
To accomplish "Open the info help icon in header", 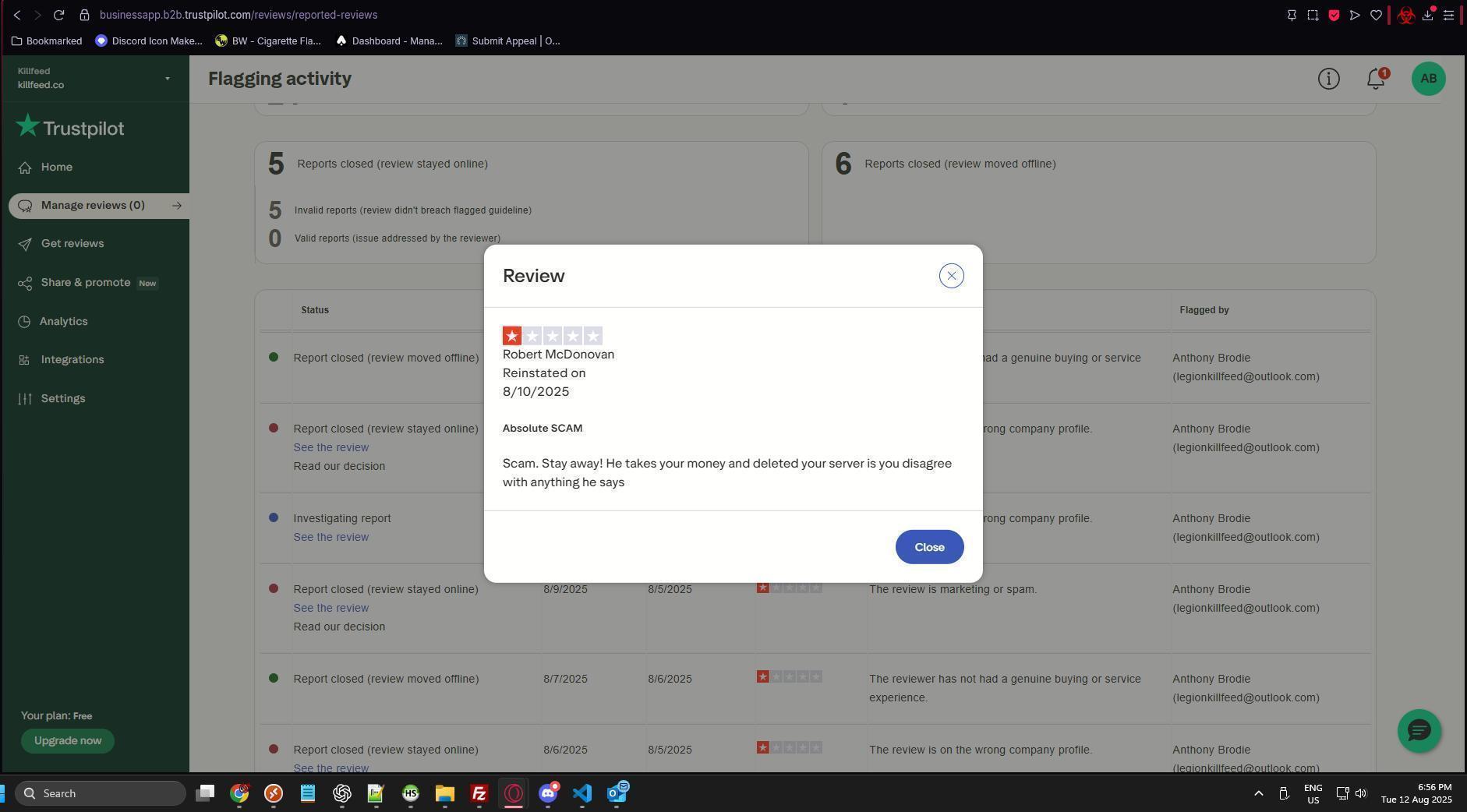I will [x=1329, y=79].
